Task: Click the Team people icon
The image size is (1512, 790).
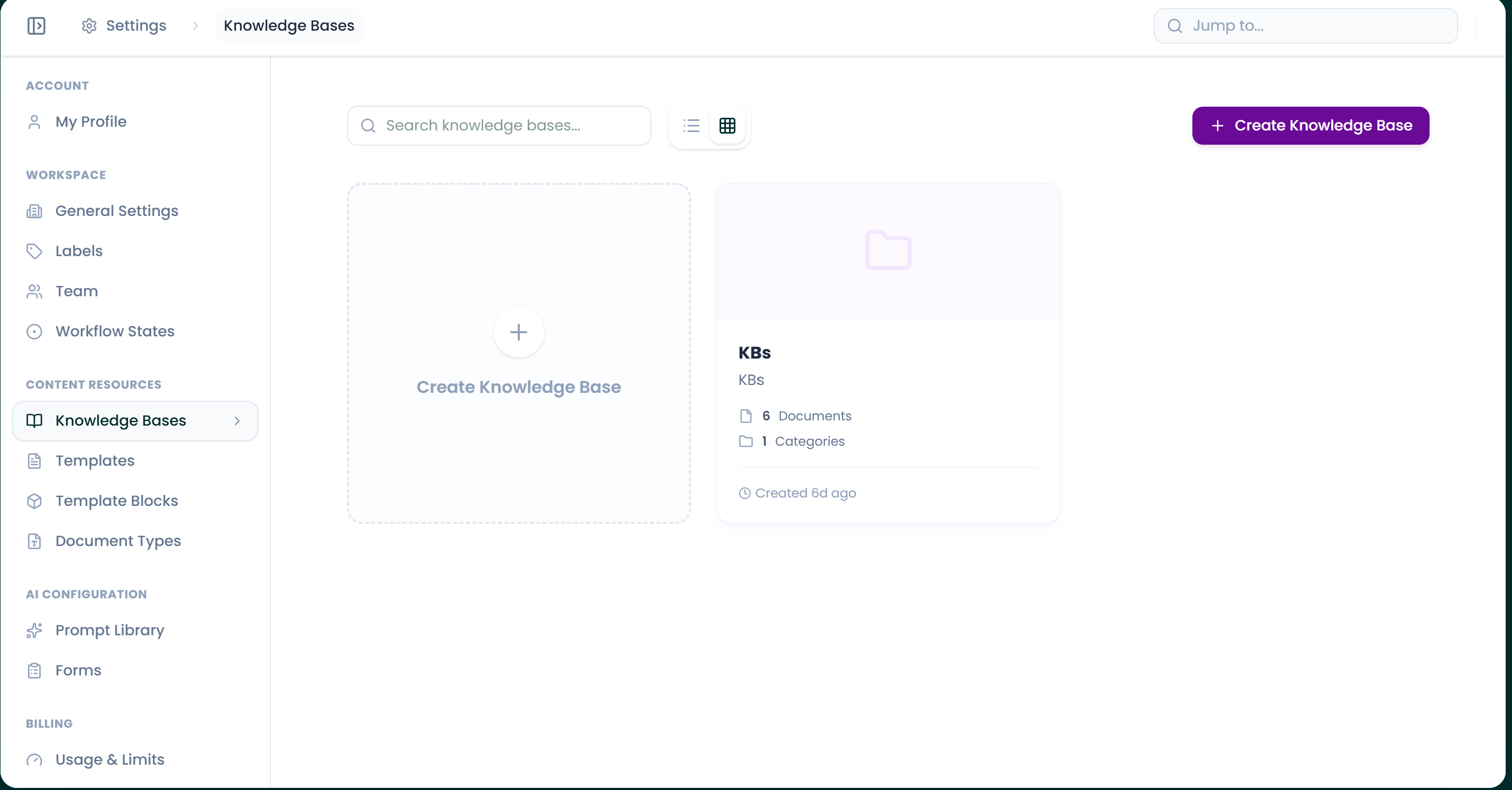Action: [34, 291]
